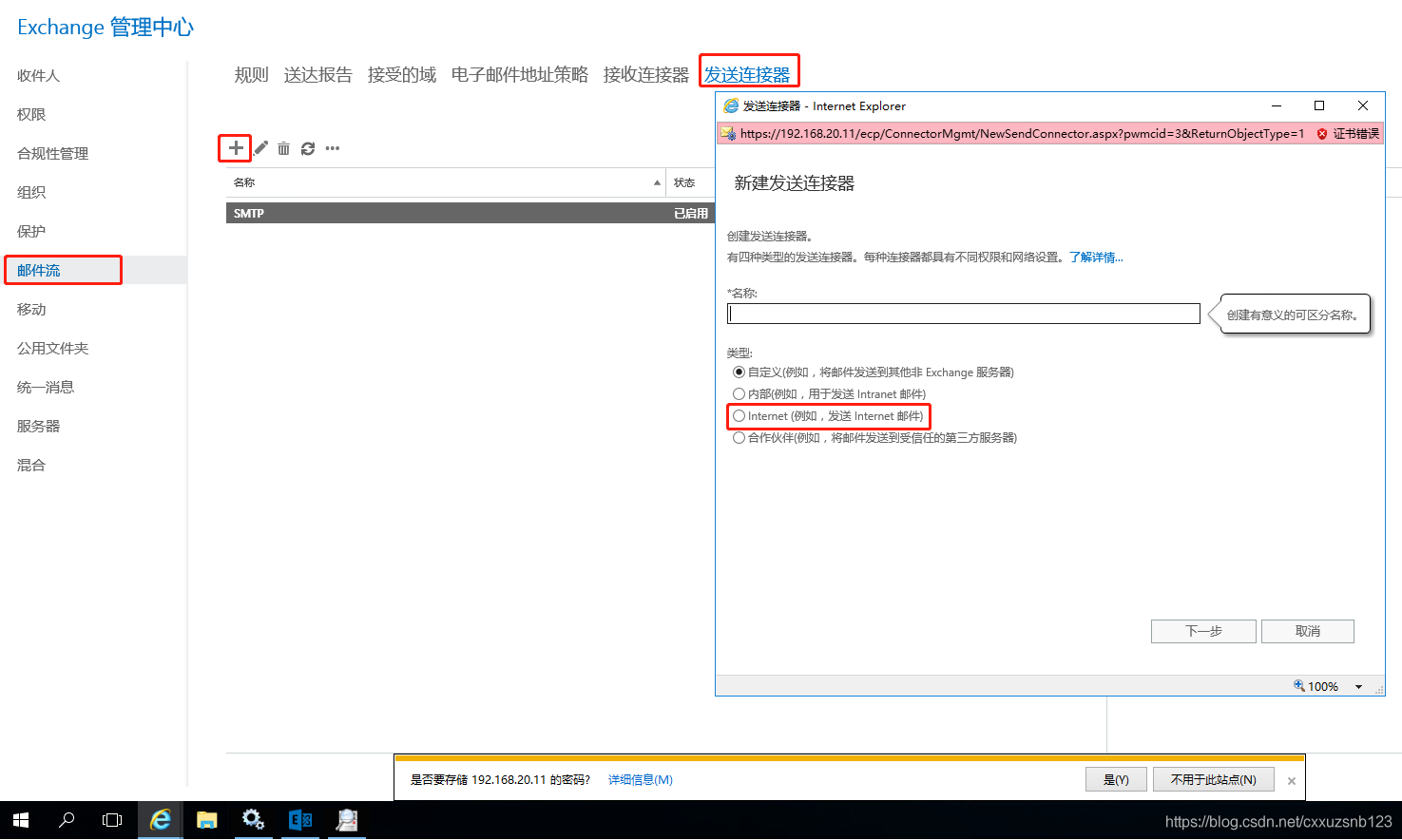Open the Windows Start button
Viewport: 1402px width, 840px height.
click(21, 820)
